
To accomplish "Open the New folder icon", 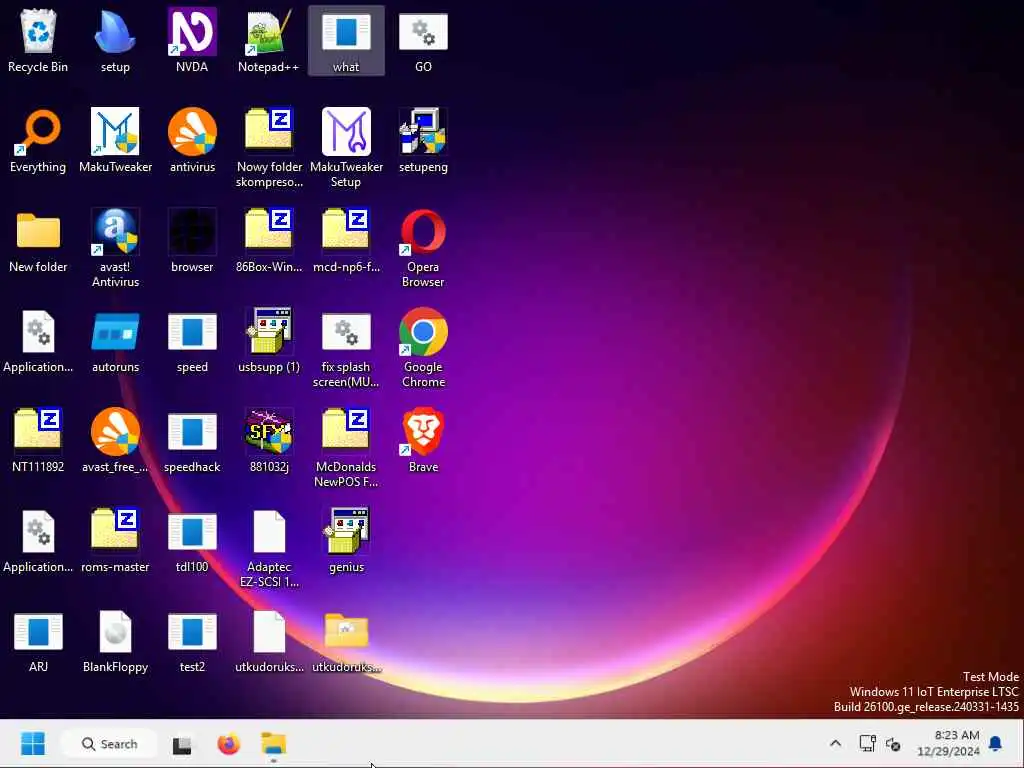I will point(38,241).
